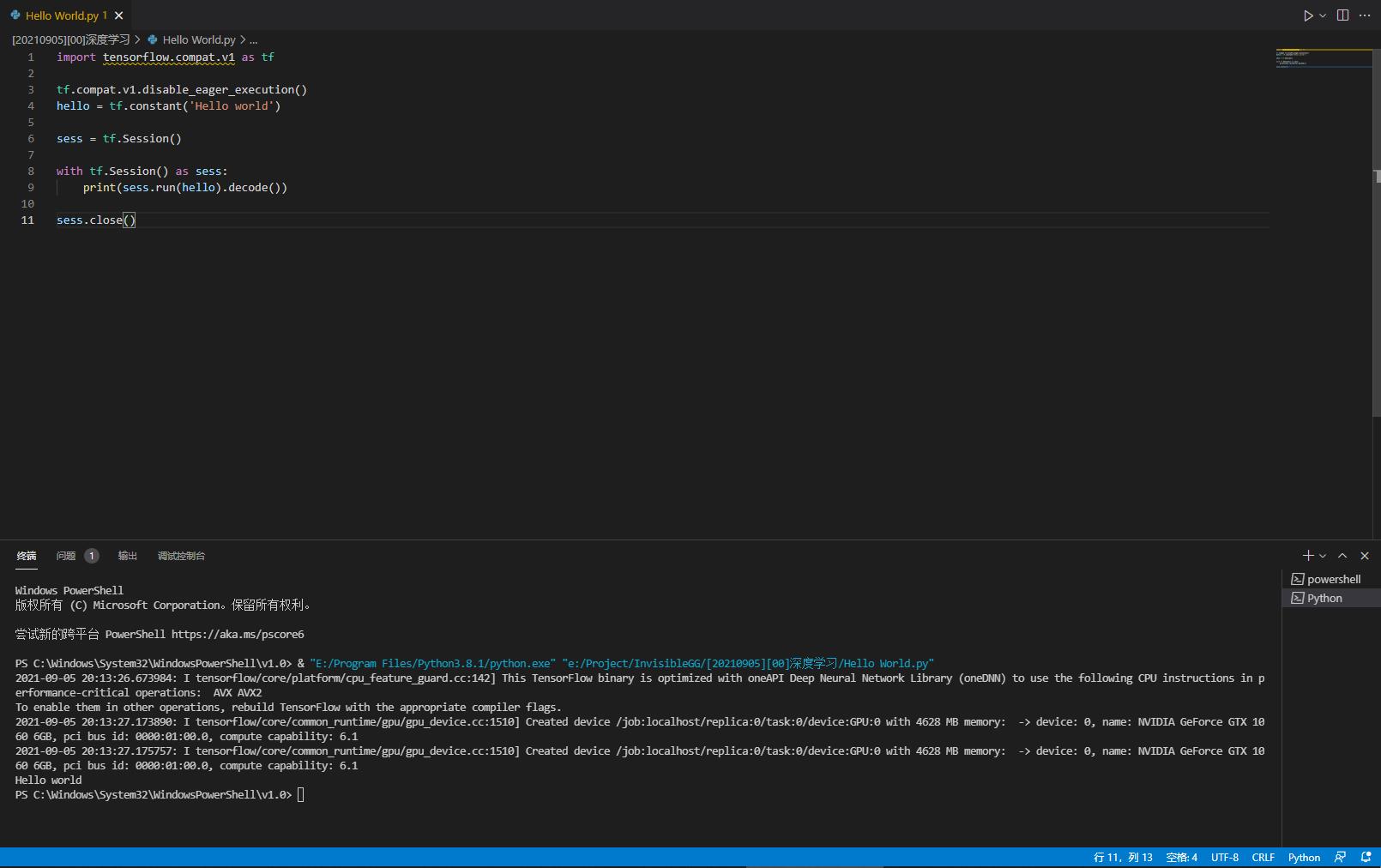1381x868 pixels.
Task: Open the 深度学习 folder breadcrumb
Action: pyautogui.click(x=70, y=39)
